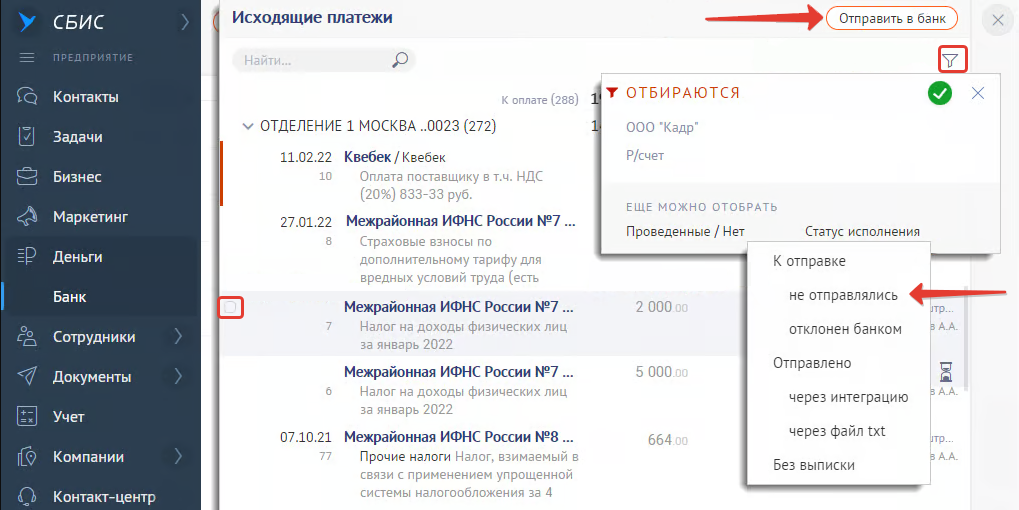Image resolution: width=1019 pixels, height=510 pixels.
Task: Click the Отправить в банк button
Action: (892, 19)
